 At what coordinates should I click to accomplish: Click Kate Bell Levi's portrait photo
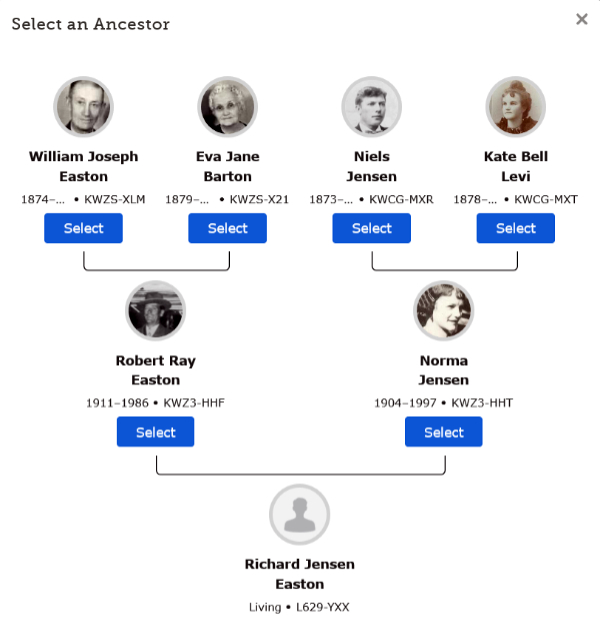point(516,107)
